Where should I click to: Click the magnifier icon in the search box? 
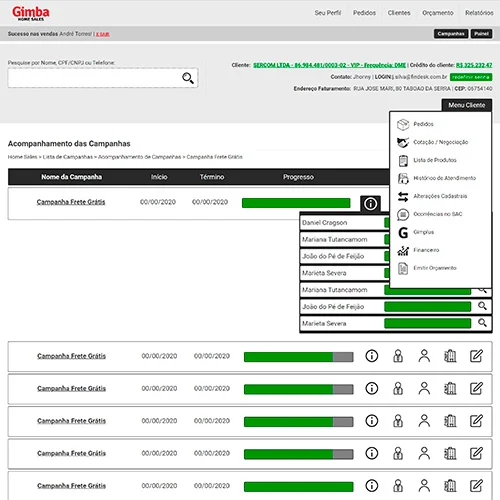pyautogui.click(x=188, y=78)
